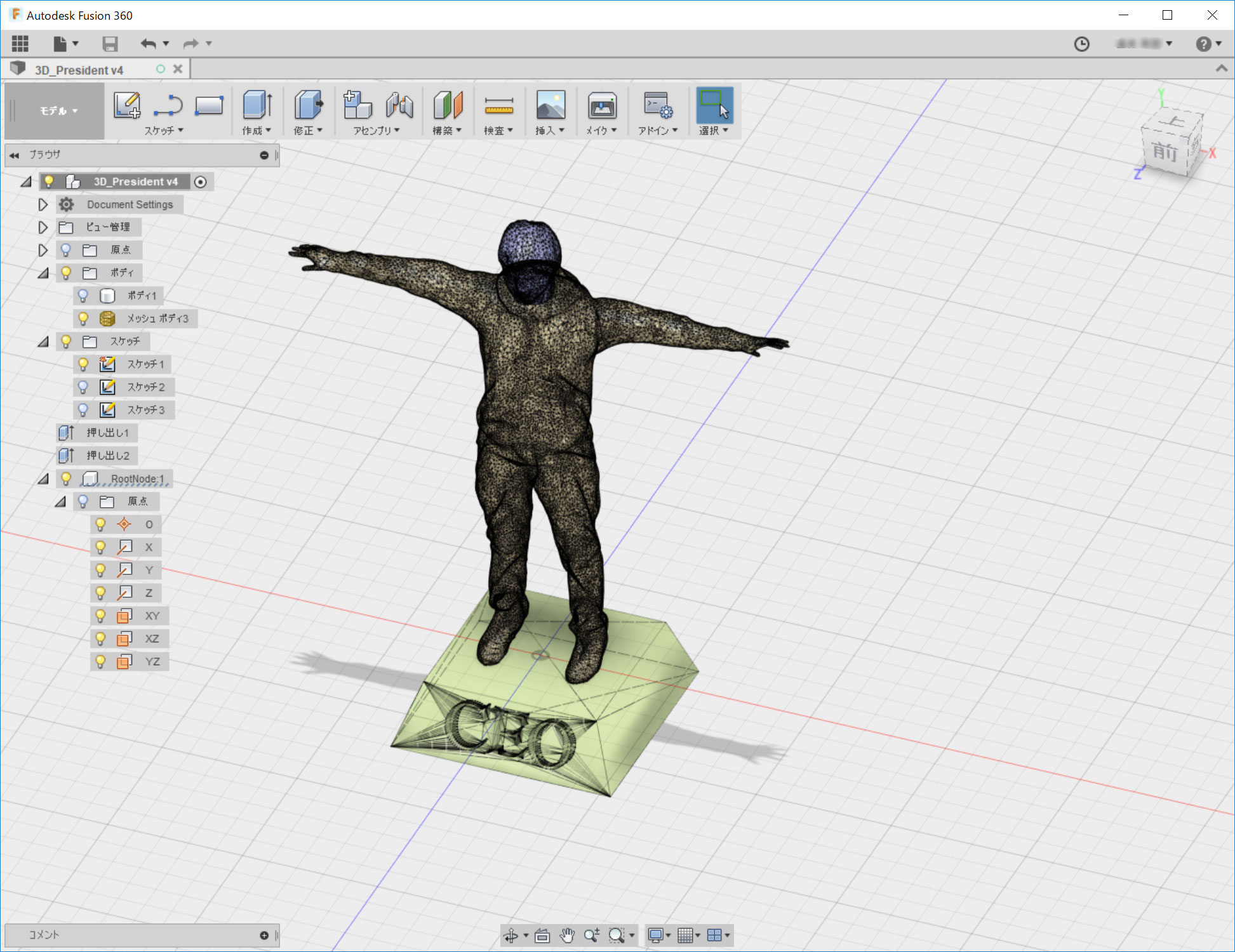Toggle visibility of スケッチ3
Image resolution: width=1235 pixels, height=952 pixels.
click(83, 410)
